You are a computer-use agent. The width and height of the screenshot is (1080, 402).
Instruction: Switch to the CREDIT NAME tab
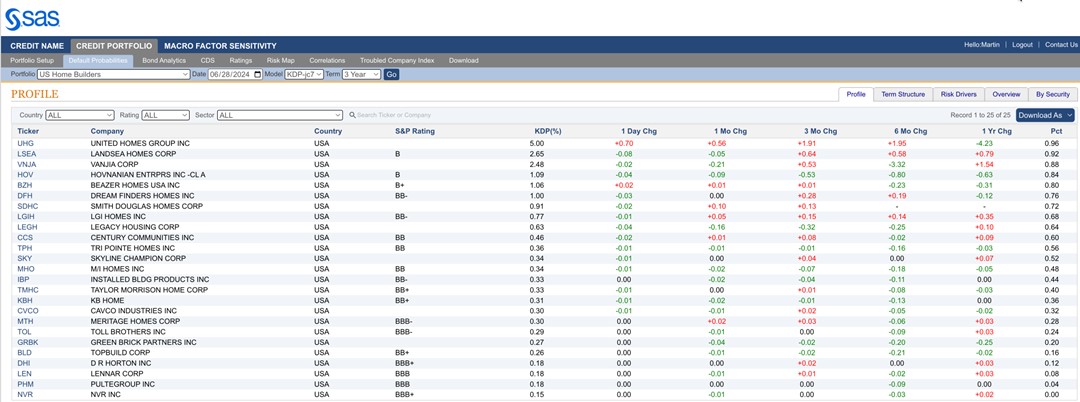click(x=37, y=46)
